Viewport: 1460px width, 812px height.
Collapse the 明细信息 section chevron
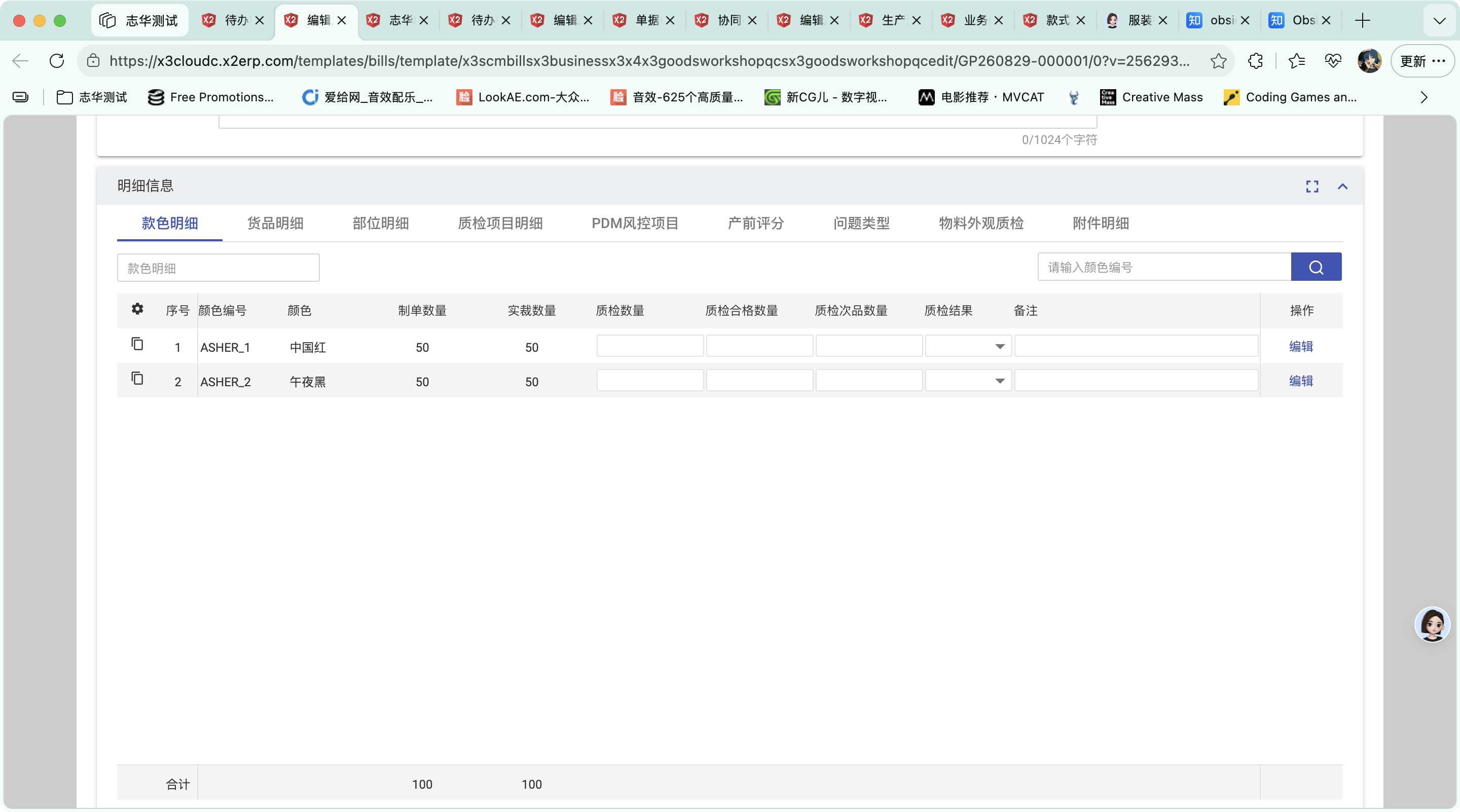coord(1343,187)
